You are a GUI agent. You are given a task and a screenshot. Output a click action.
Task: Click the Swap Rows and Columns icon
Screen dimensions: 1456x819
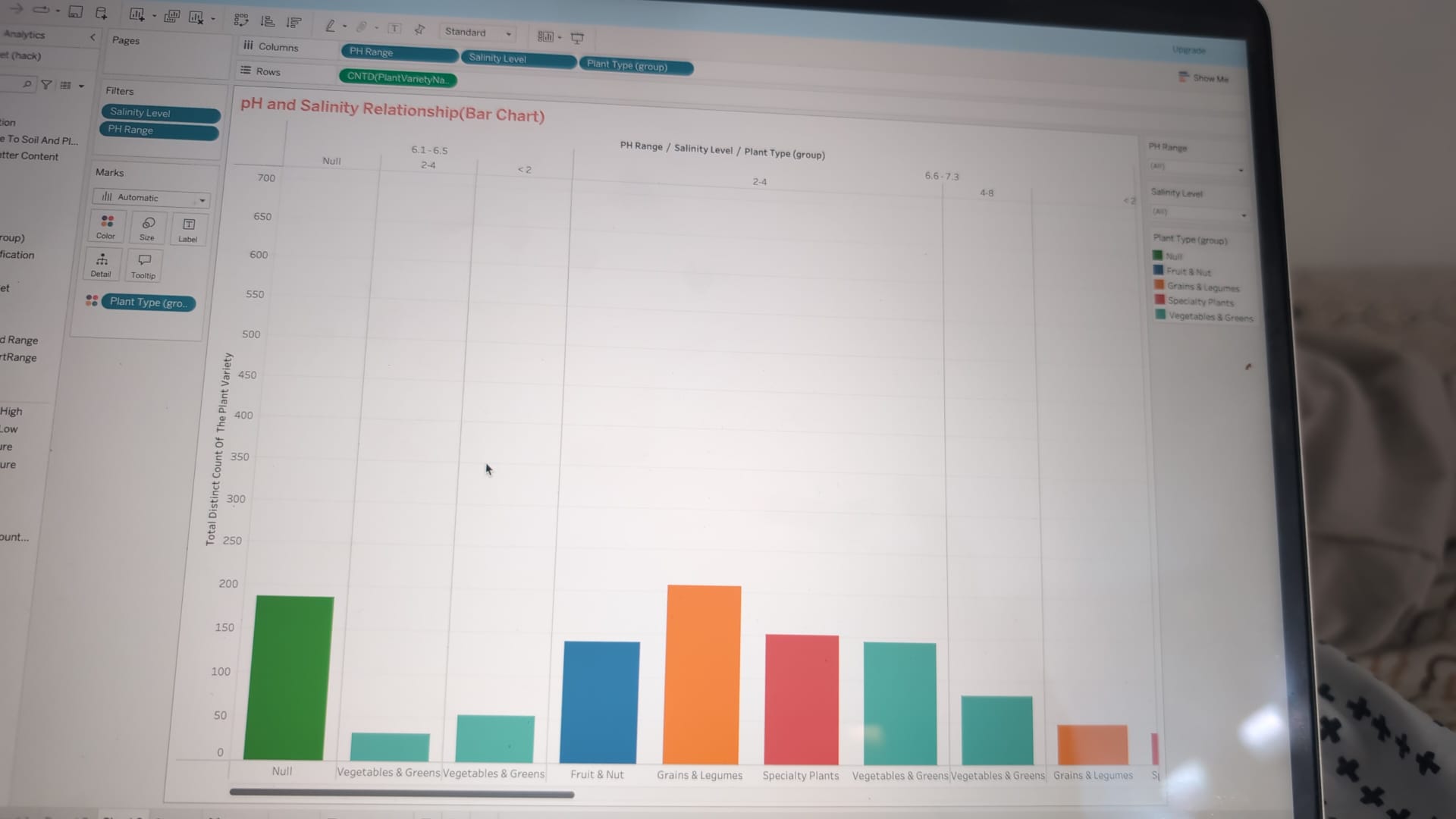241,20
